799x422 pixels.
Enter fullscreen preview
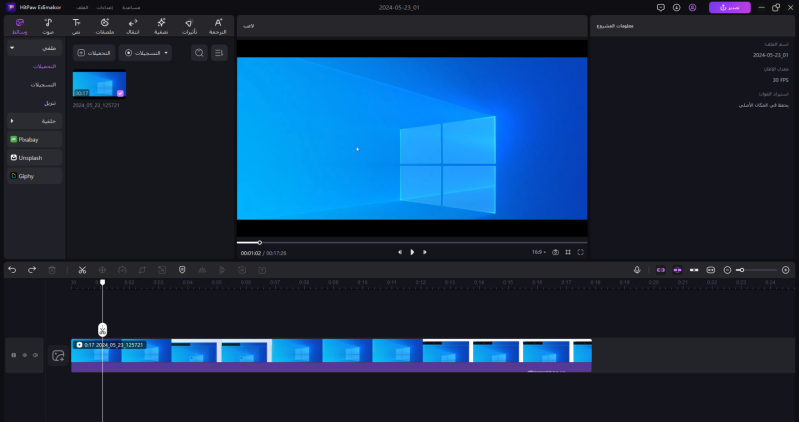click(x=580, y=252)
